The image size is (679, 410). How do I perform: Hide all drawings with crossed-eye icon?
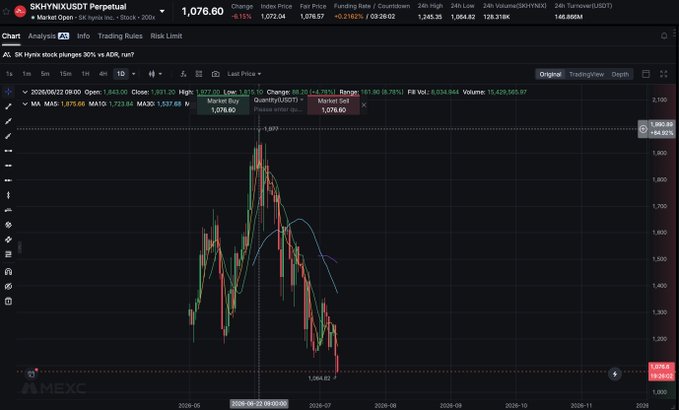pos(8,287)
